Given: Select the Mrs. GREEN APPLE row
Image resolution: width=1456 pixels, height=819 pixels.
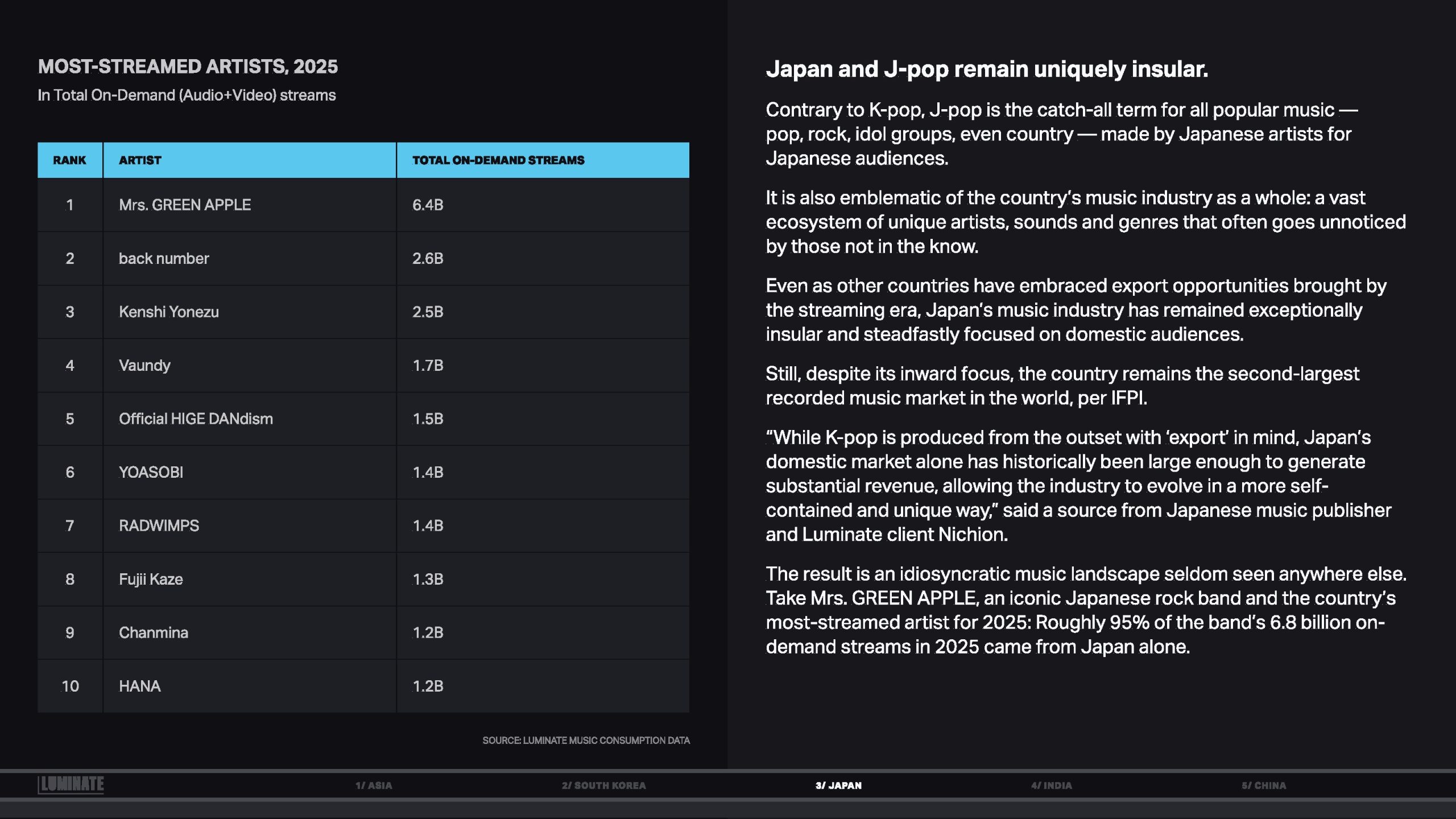Looking at the screenshot, I should tap(185, 205).
